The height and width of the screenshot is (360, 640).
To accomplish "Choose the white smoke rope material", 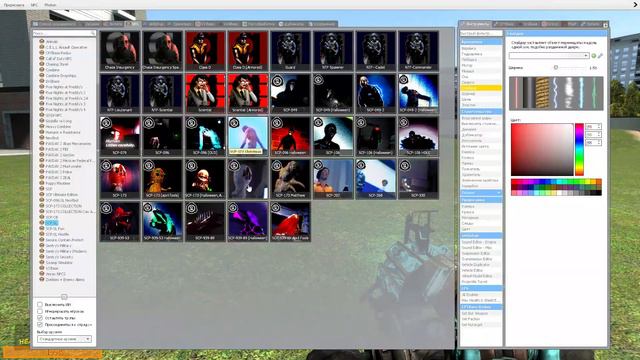I will [x=568, y=93].
